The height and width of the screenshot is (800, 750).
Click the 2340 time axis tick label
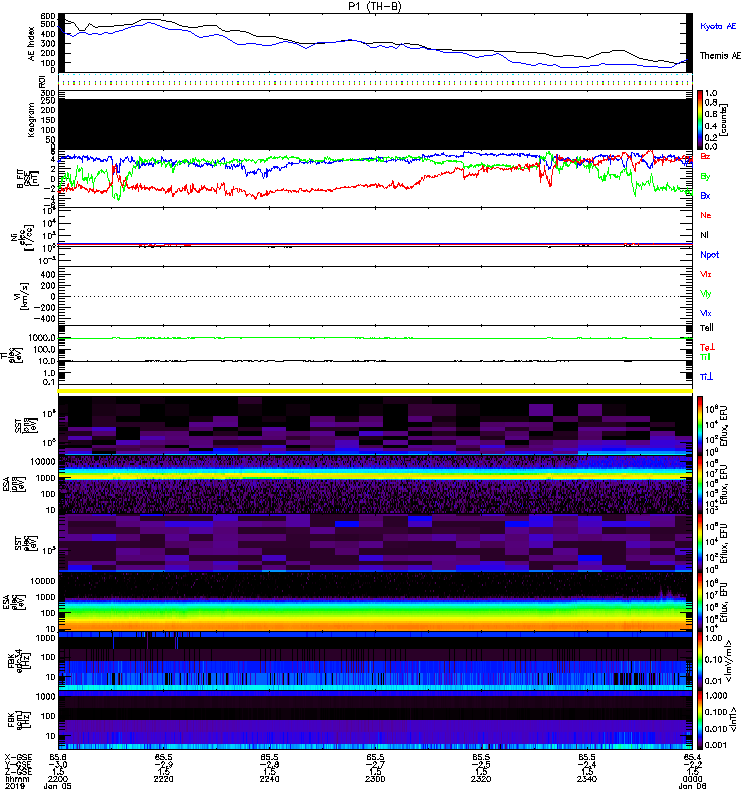click(587, 779)
